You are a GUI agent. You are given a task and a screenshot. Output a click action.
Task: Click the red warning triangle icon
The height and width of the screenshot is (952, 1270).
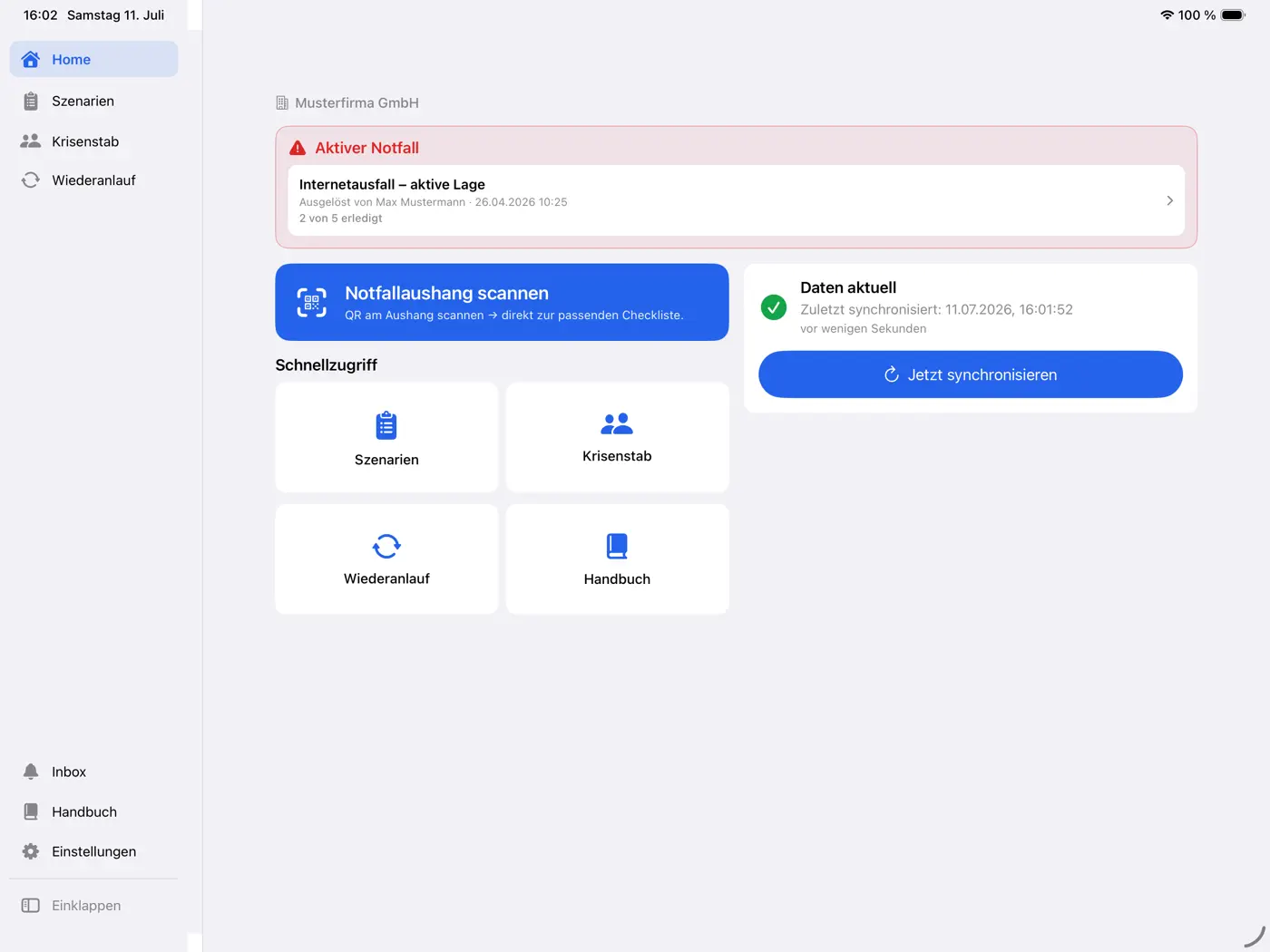pos(298,148)
